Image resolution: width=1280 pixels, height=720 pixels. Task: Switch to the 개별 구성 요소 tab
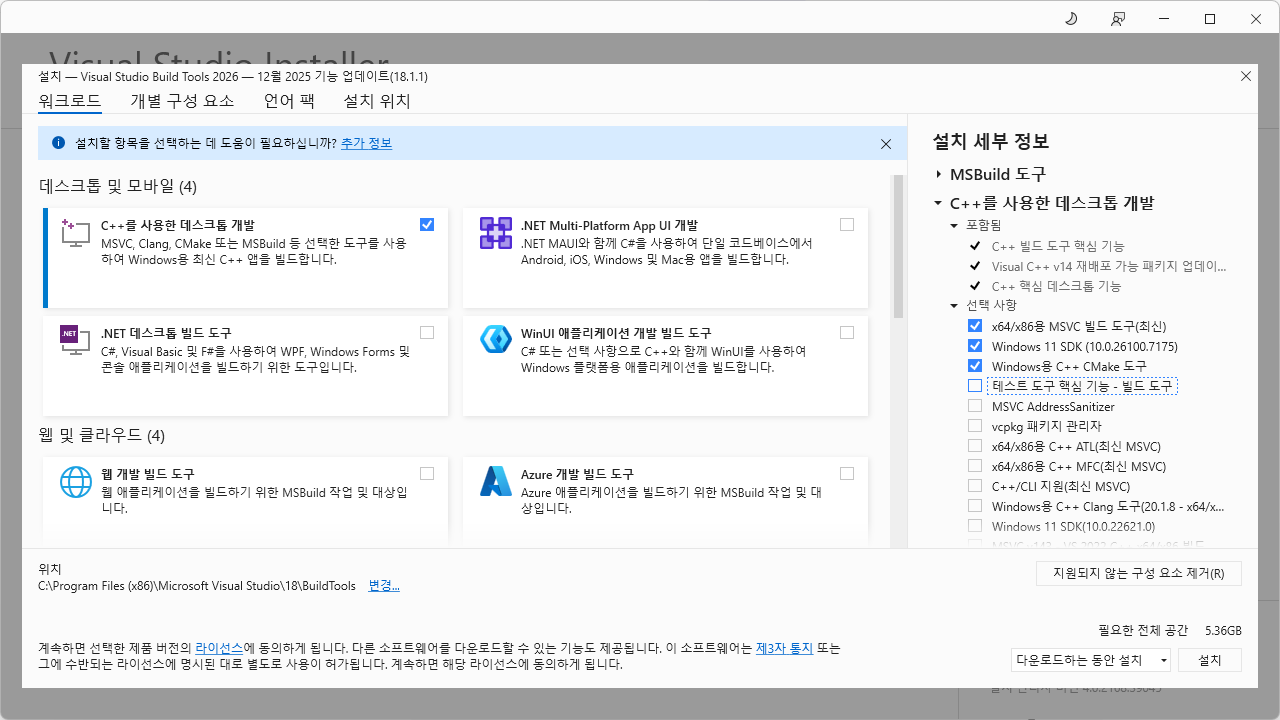tap(182, 101)
